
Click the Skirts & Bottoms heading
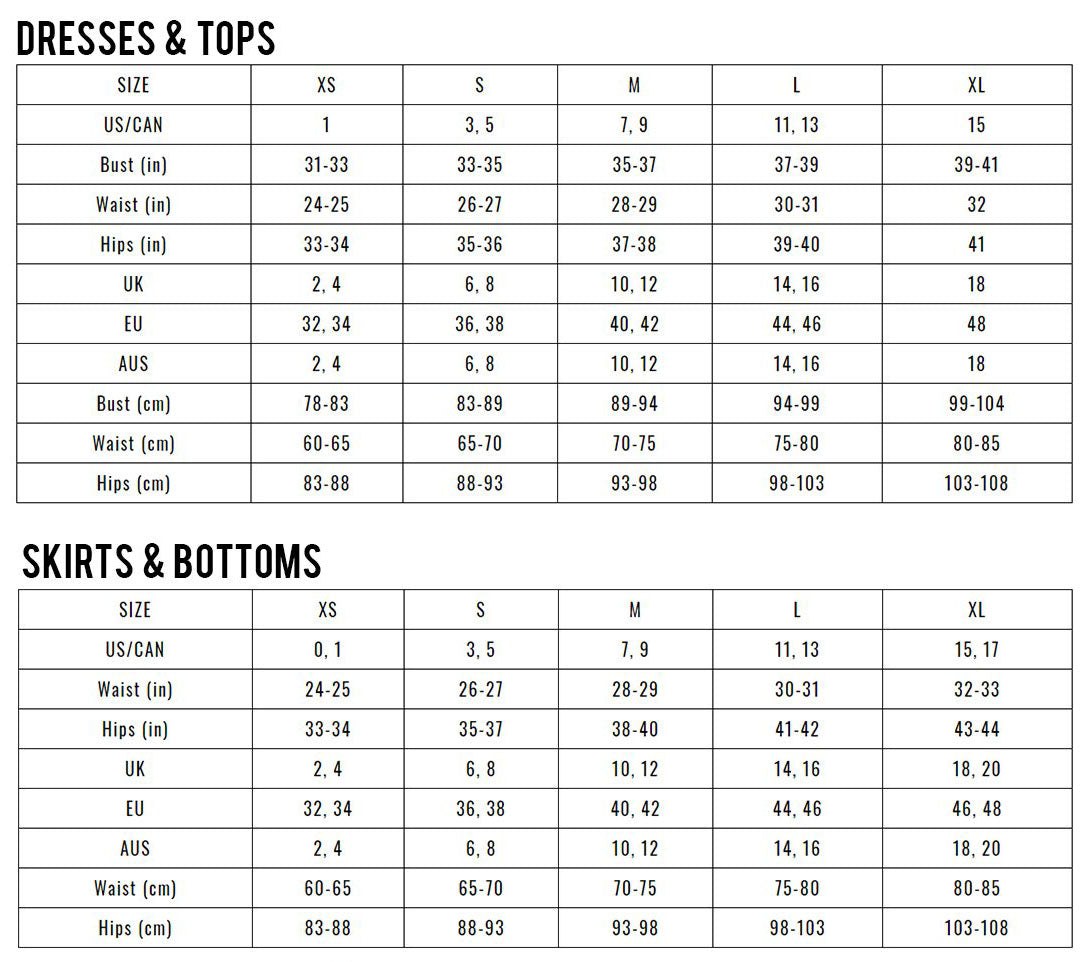[x=171, y=562]
